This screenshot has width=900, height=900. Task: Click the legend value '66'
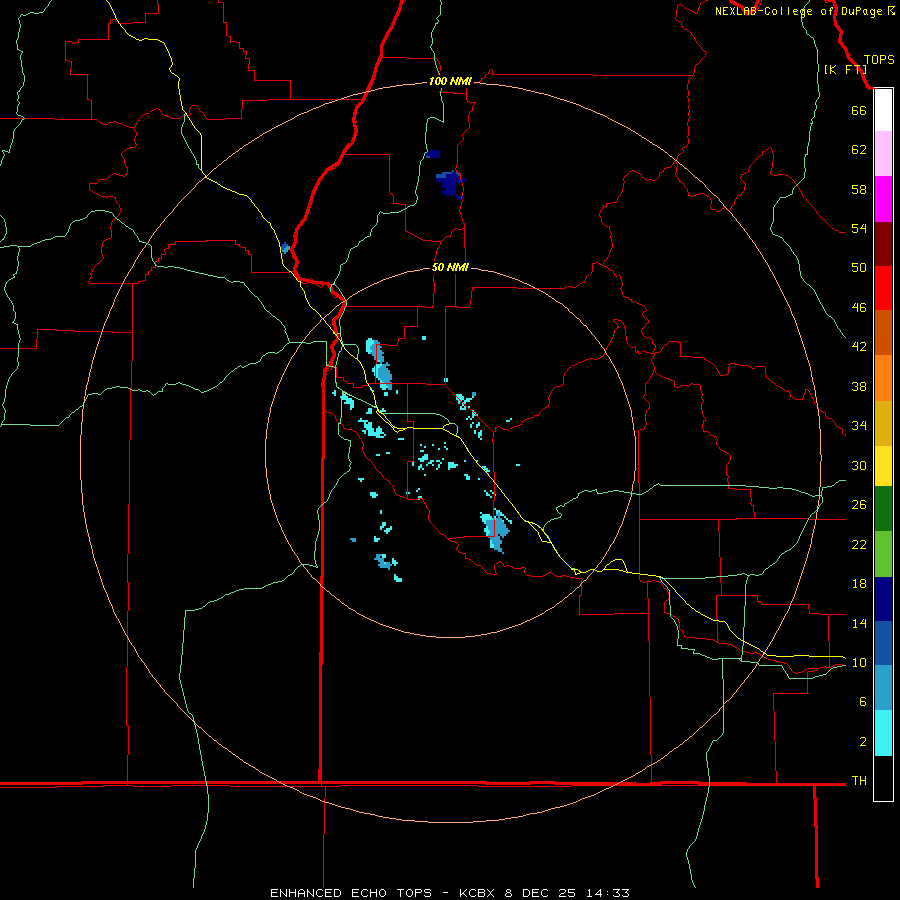click(859, 110)
